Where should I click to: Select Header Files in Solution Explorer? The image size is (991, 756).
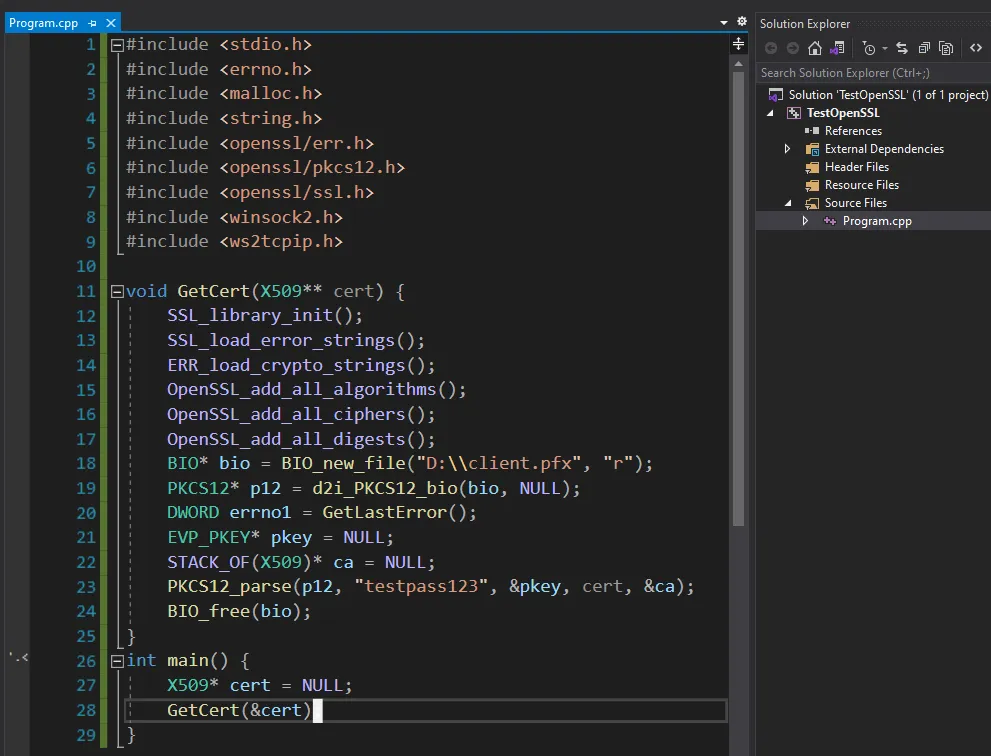point(856,167)
